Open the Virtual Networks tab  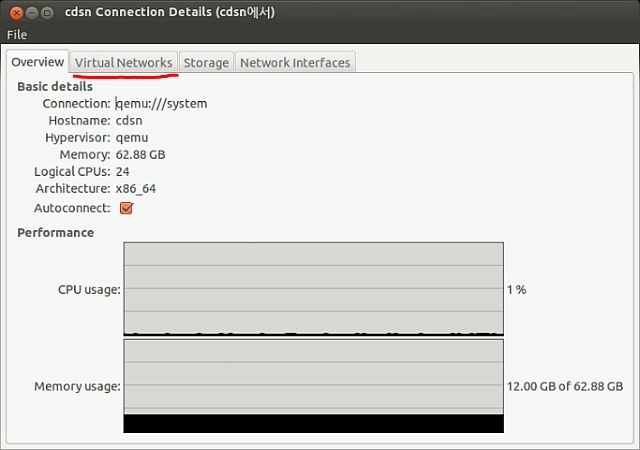pos(123,62)
